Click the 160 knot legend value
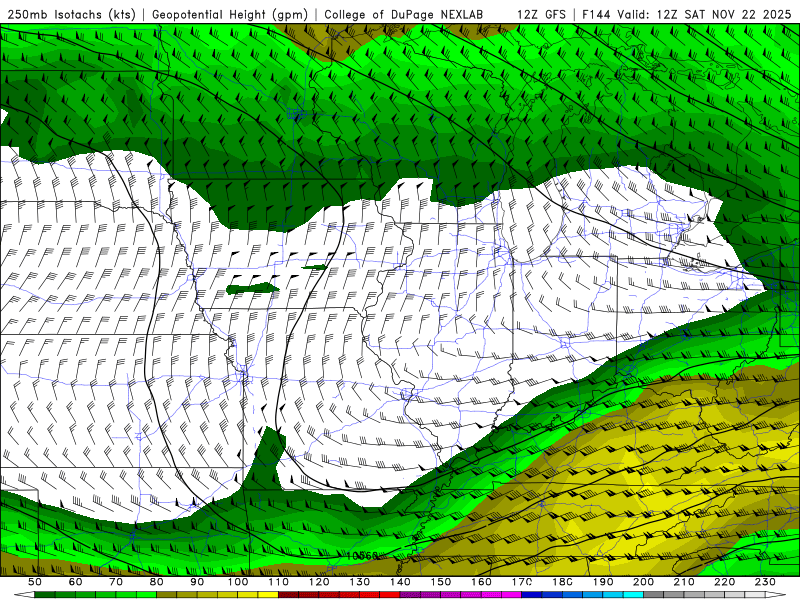The image size is (800, 600). pyautogui.click(x=481, y=582)
